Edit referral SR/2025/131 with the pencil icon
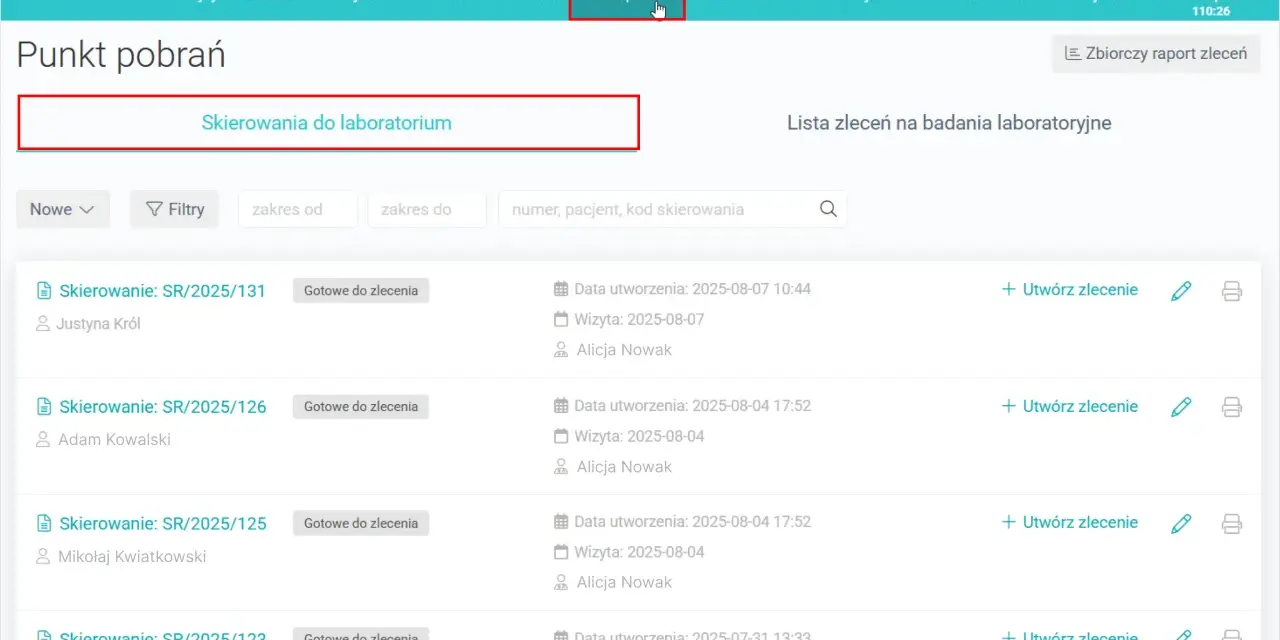Screen dimensions: 1280x640 coord(1181,291)
